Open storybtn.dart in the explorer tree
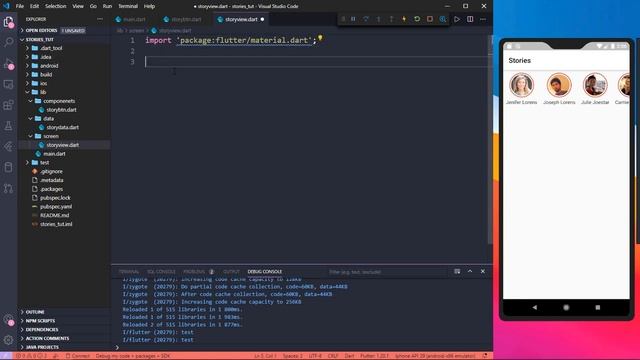The width and height of the screenshot is (640, 360). coord(61,110)
